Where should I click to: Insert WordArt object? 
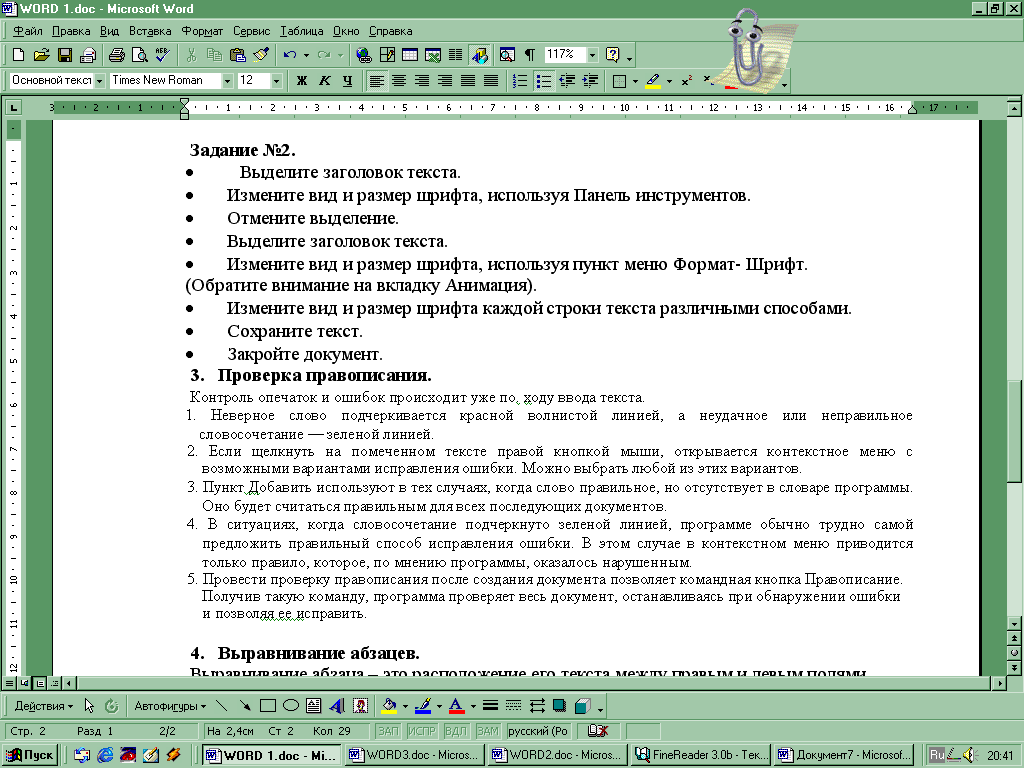pos(337,705)
